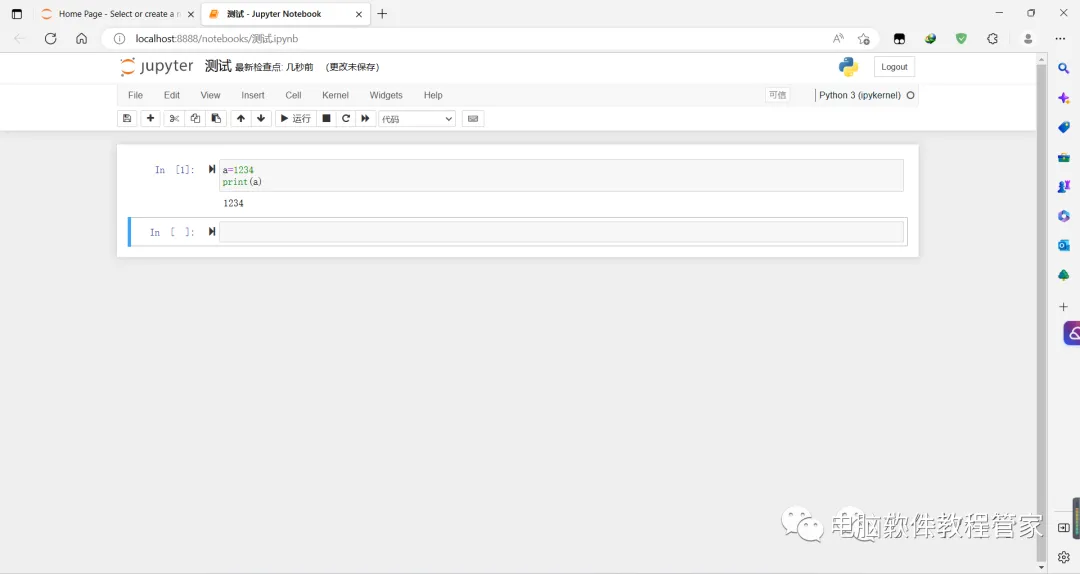Open the Widgets menu

[386, 95]
